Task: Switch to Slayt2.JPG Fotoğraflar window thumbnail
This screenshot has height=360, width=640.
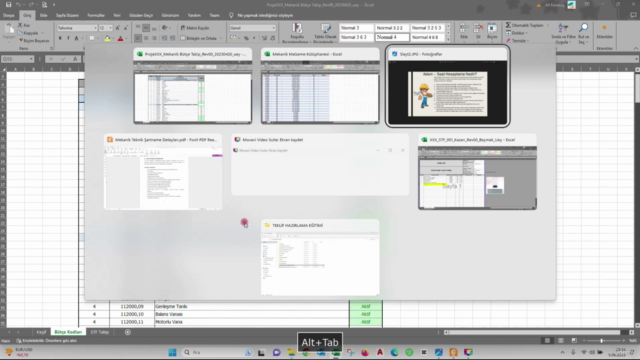Action: 448,86
